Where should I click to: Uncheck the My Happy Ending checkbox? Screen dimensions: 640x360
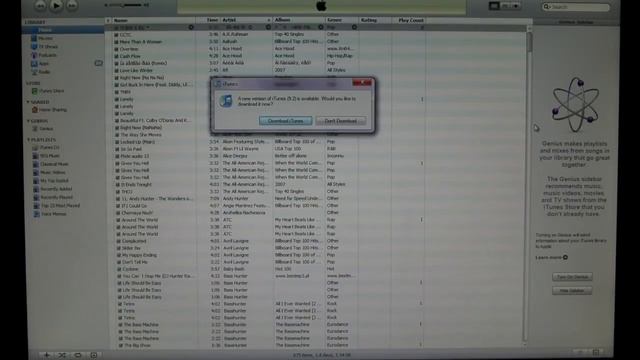click(x=119, y=255)
